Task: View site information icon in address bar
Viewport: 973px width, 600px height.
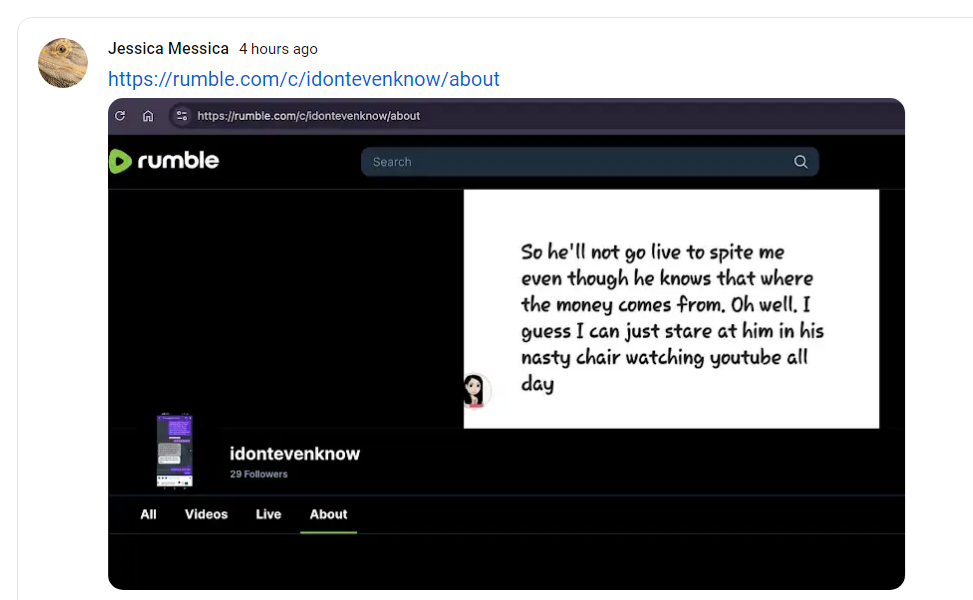Action: (182, 115)
